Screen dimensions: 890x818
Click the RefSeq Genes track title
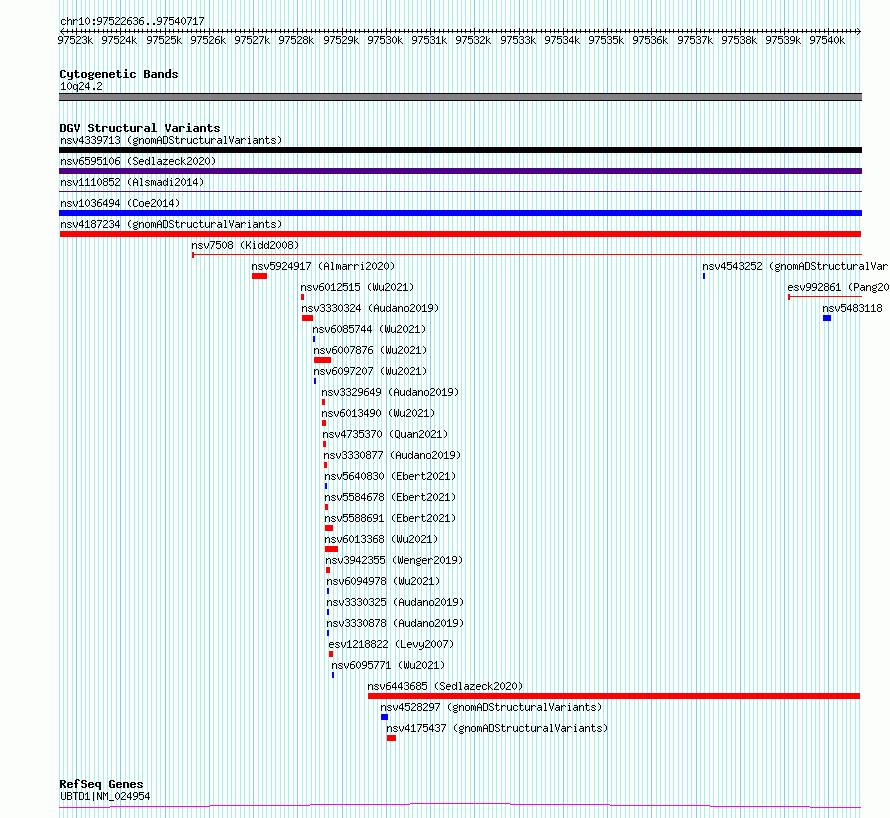[101, 784]
